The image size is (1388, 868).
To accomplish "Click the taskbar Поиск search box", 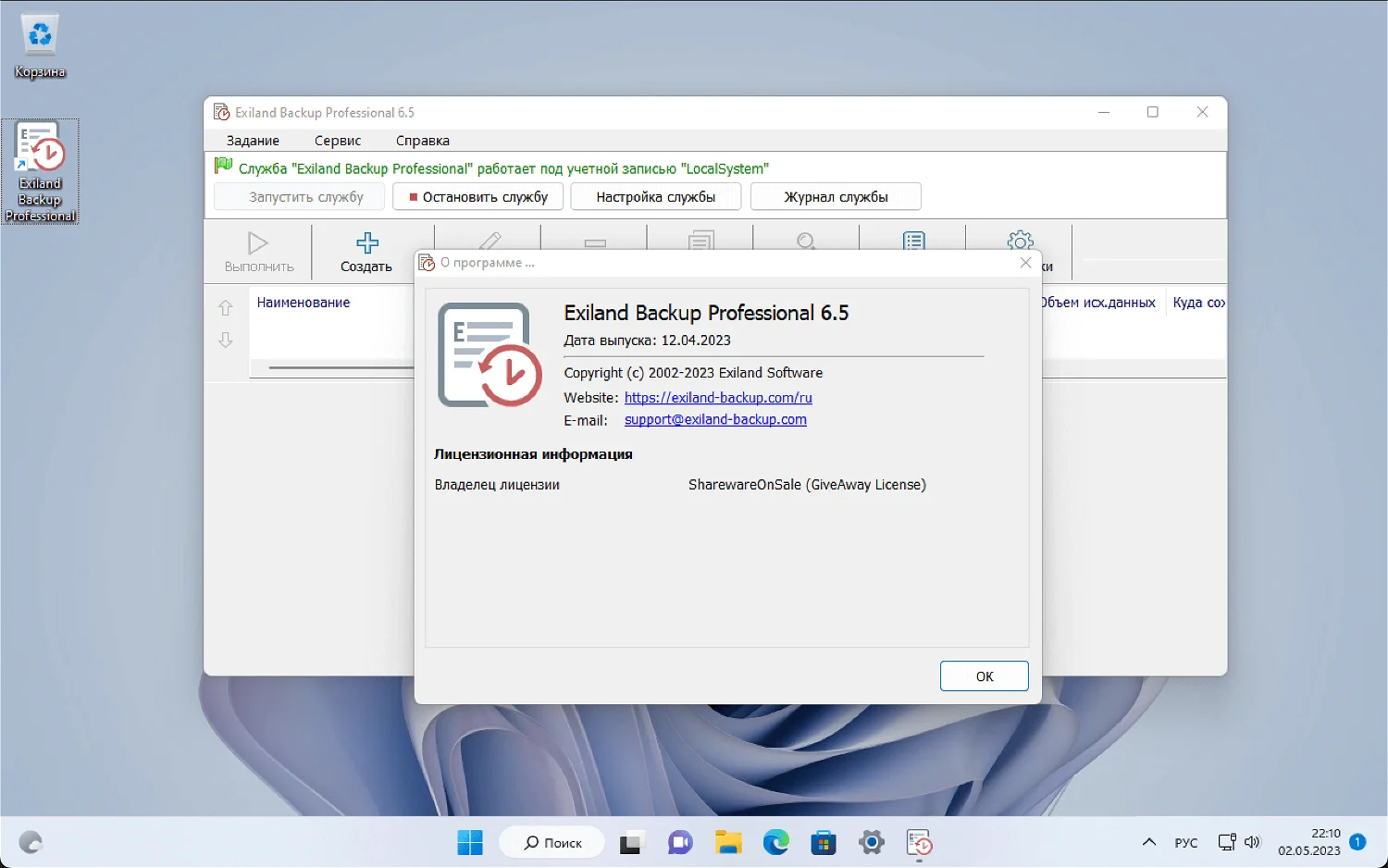I will click(552, 843).
